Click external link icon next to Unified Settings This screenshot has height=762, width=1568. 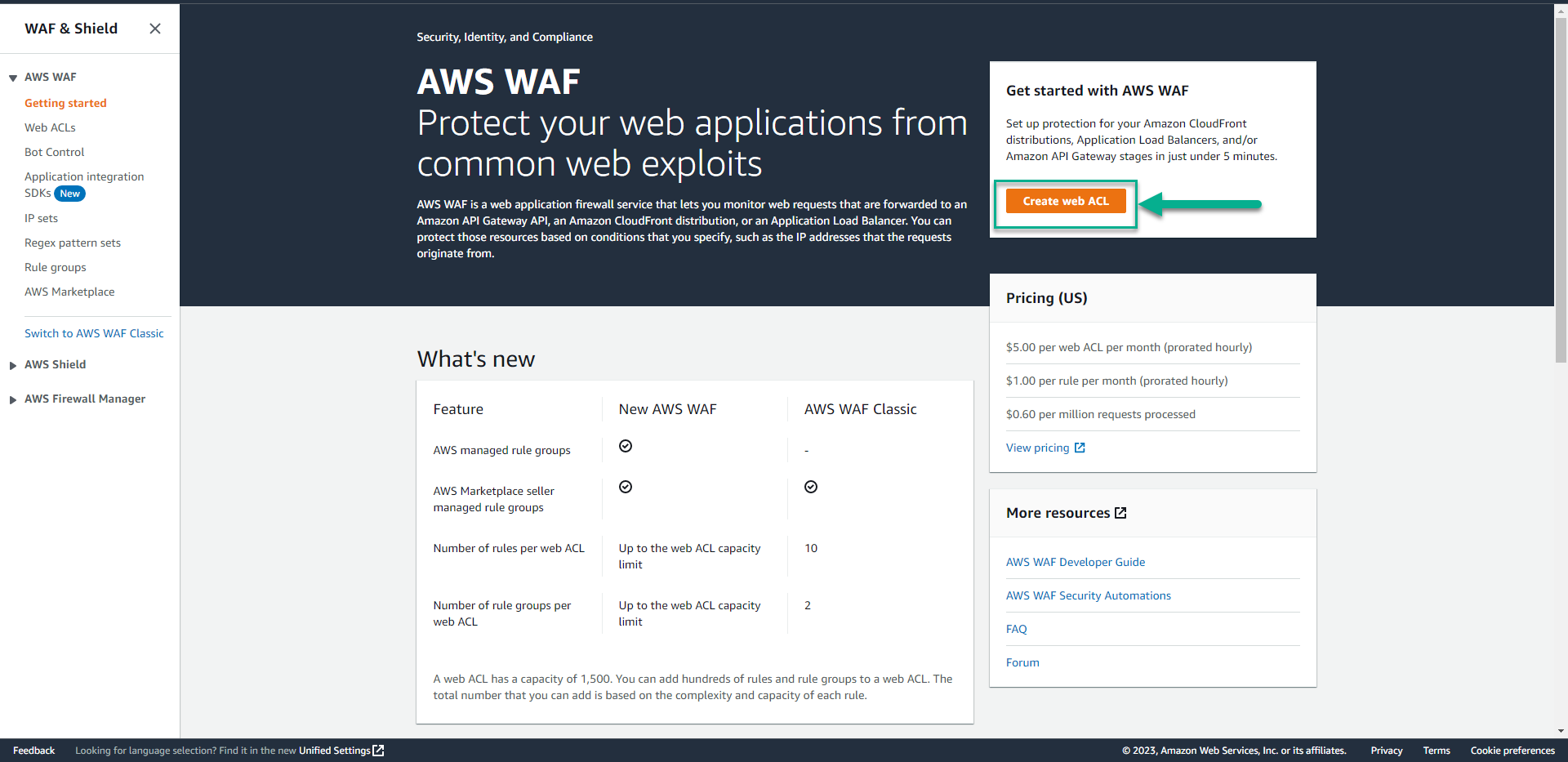377,750
